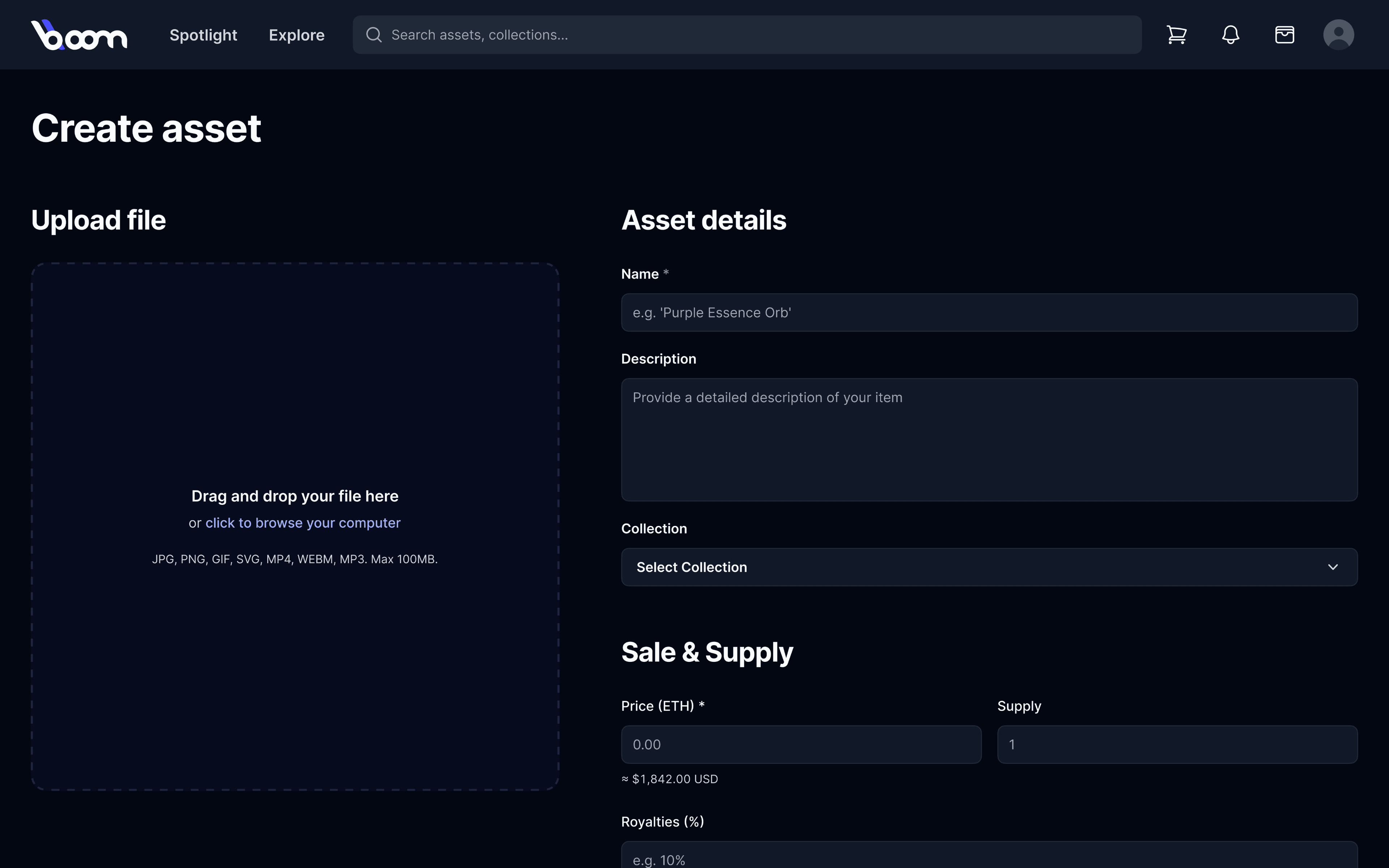This screenshot has height=868, width=1389.
Task: Click the Description text area
Action: point(989,439)
